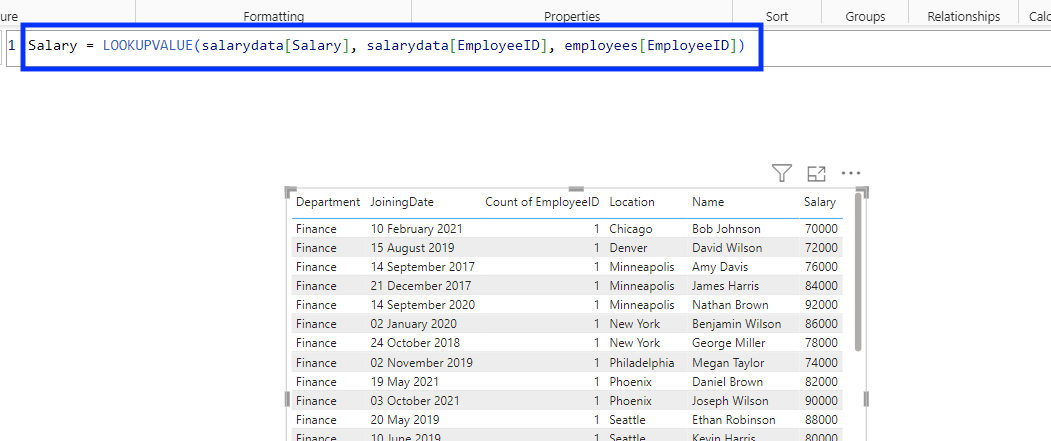Select the "Ethan Robinson" name cell
This screenshot has width=1051, height=441.
[733, 420]
